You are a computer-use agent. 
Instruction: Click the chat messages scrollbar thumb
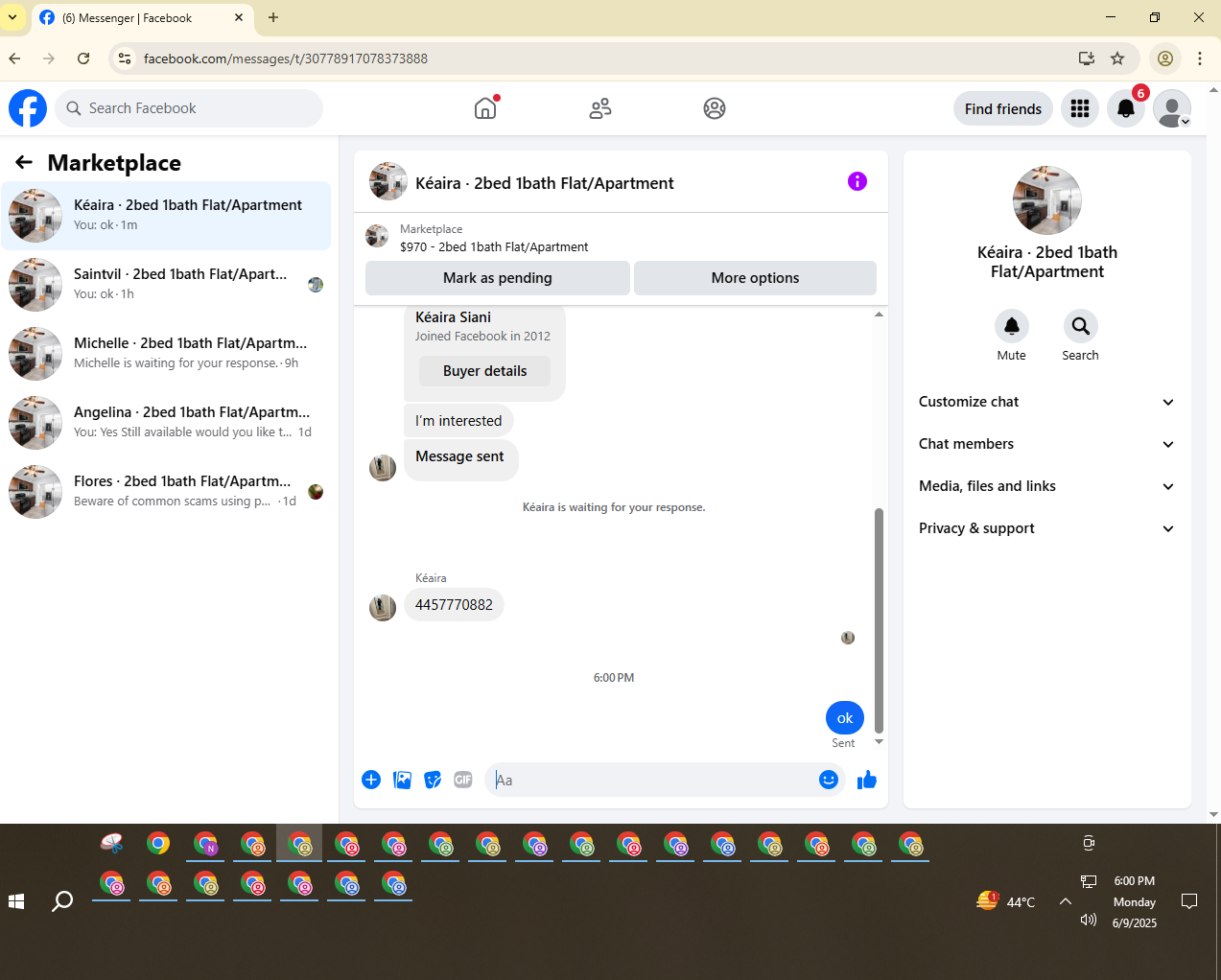pyautogui.click(x=879, y=620)
